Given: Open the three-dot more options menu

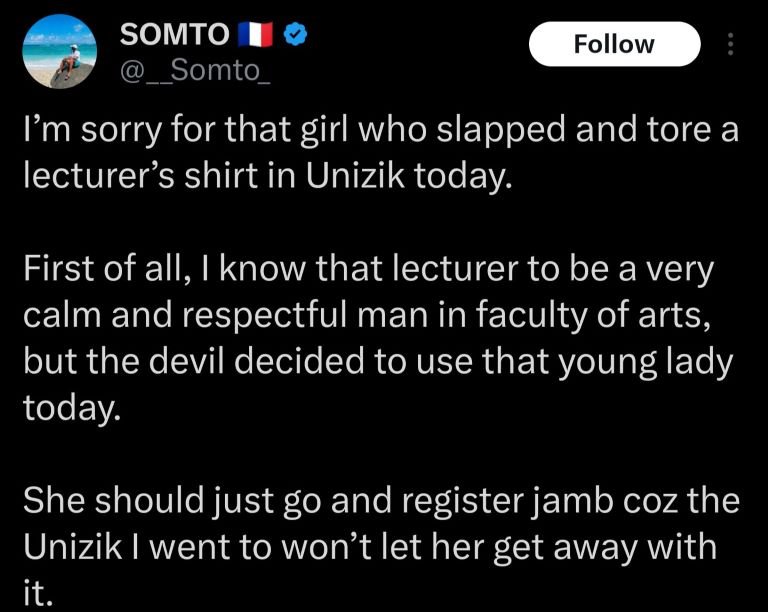Looking at the screenshot, I should 730,44.
